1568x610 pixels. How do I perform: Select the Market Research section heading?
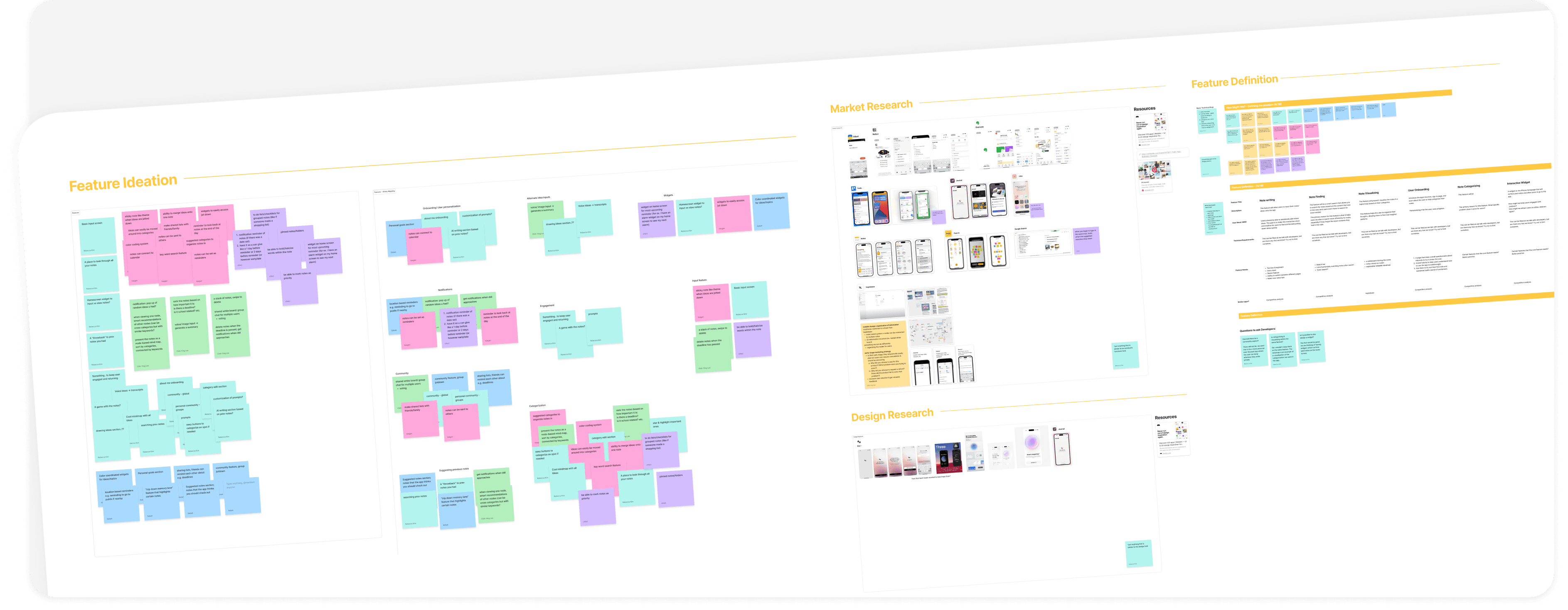pyautogui.click(x=871, y=106)
